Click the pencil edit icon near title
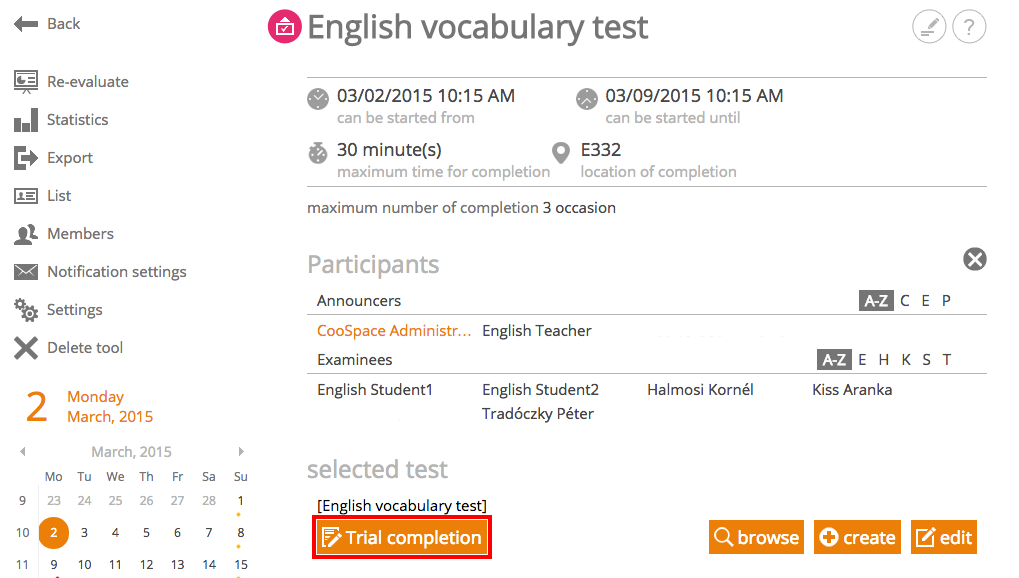 pos(929,27)
